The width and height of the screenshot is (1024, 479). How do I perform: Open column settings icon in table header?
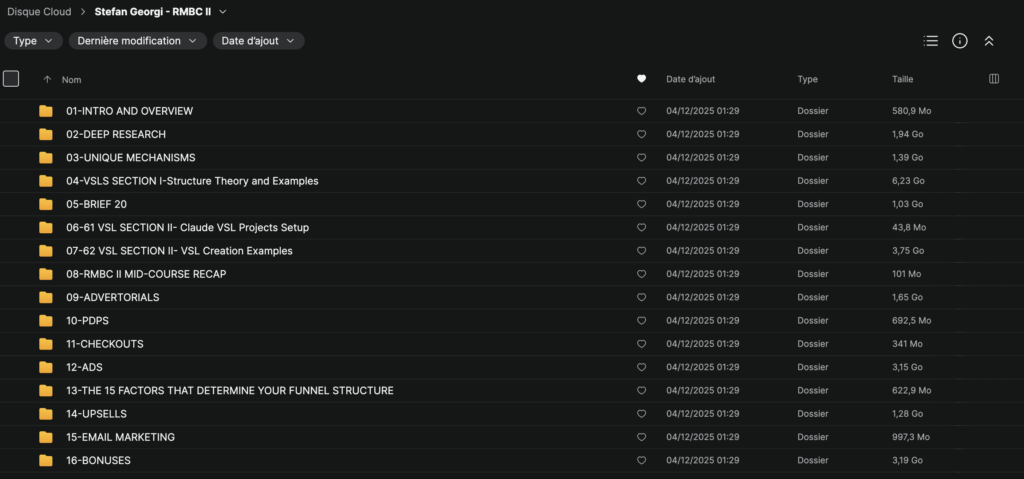994,79
